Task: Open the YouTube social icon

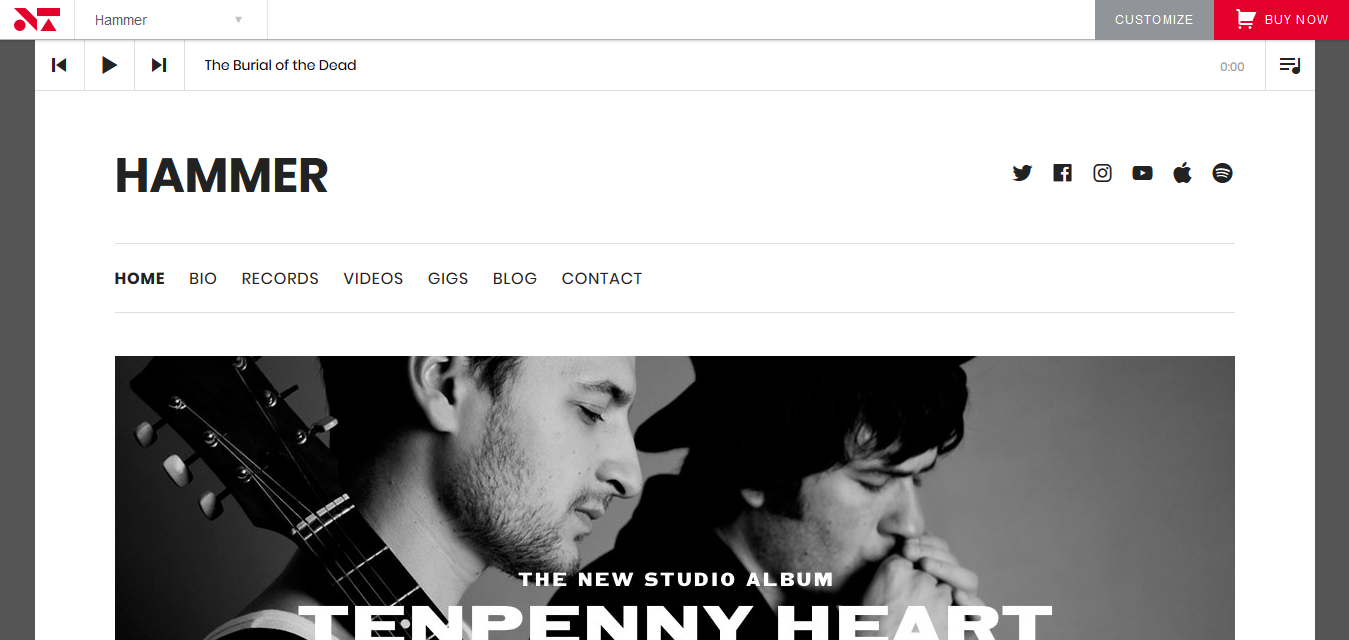Action: click(x=1142, y=173)
